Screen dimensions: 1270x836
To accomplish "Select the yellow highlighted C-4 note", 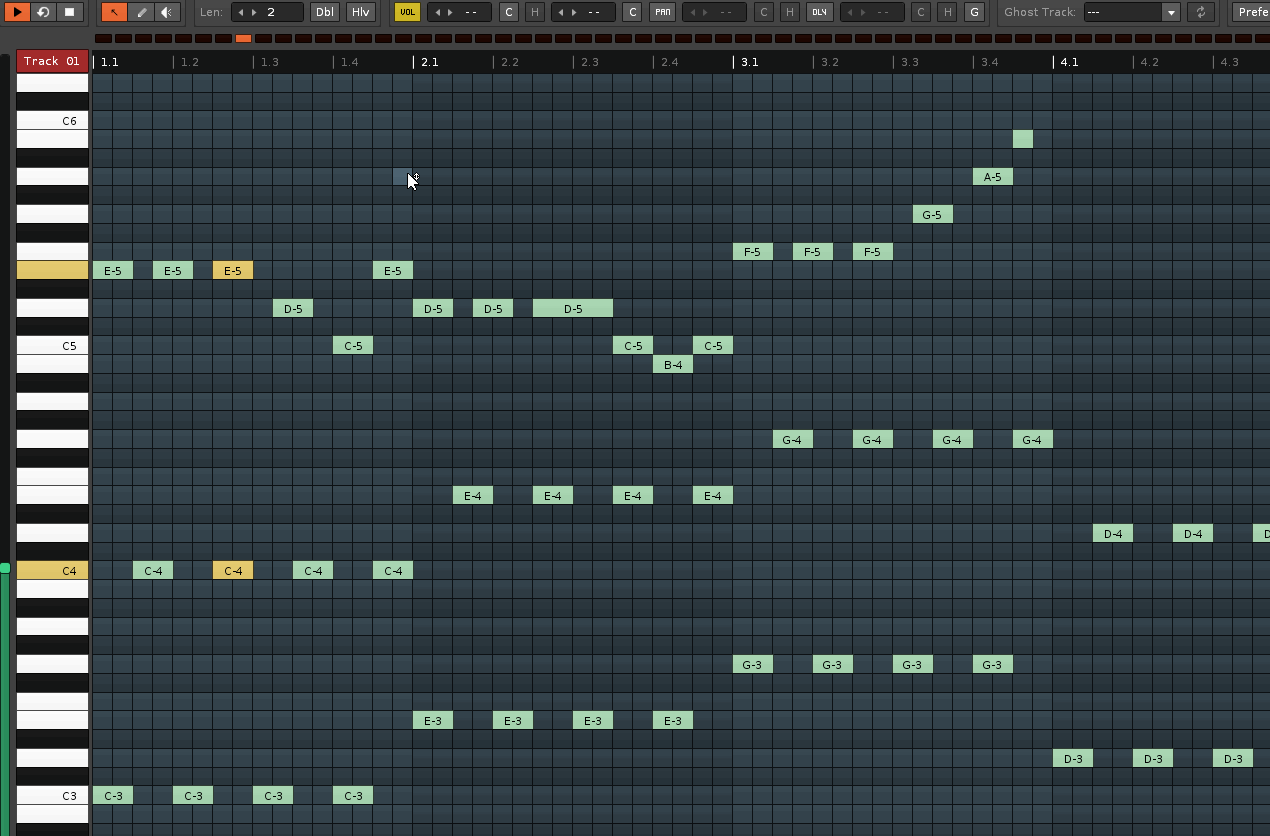I will (233, 571).
